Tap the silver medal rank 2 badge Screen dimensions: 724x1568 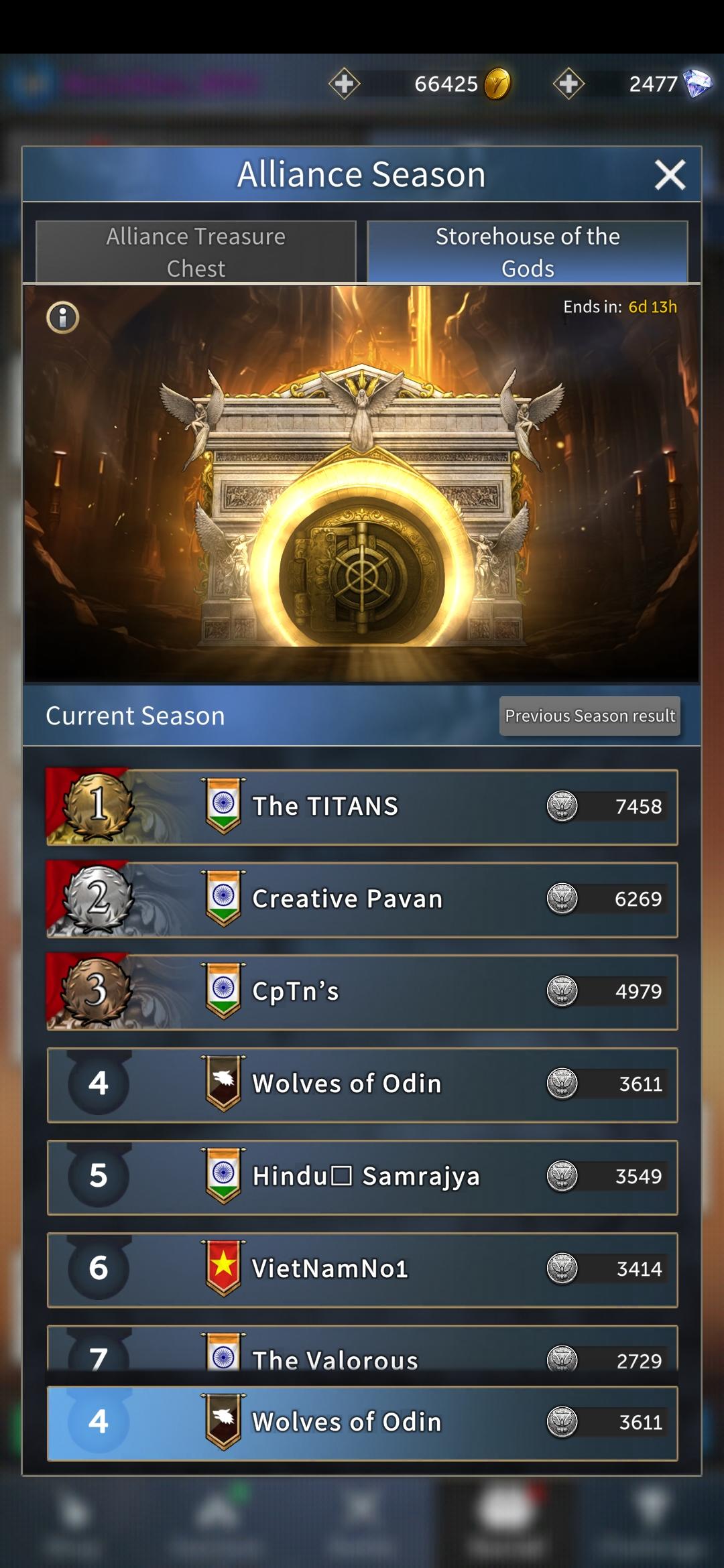tap(98, 898)
